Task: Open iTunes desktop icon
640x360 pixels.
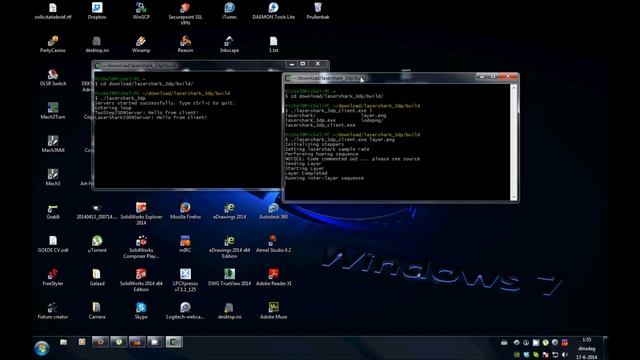Action: click(x=229, y=11)
